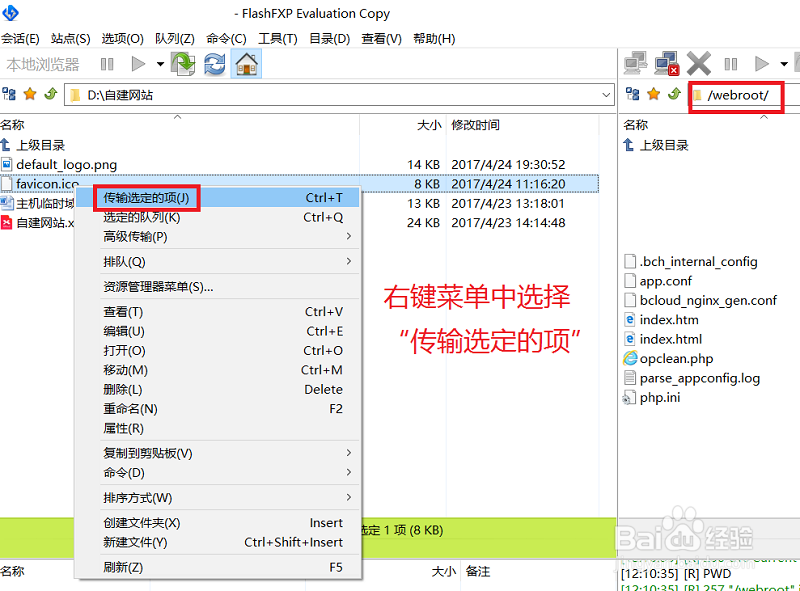Open the 查看(V) menu

(381, 39)
